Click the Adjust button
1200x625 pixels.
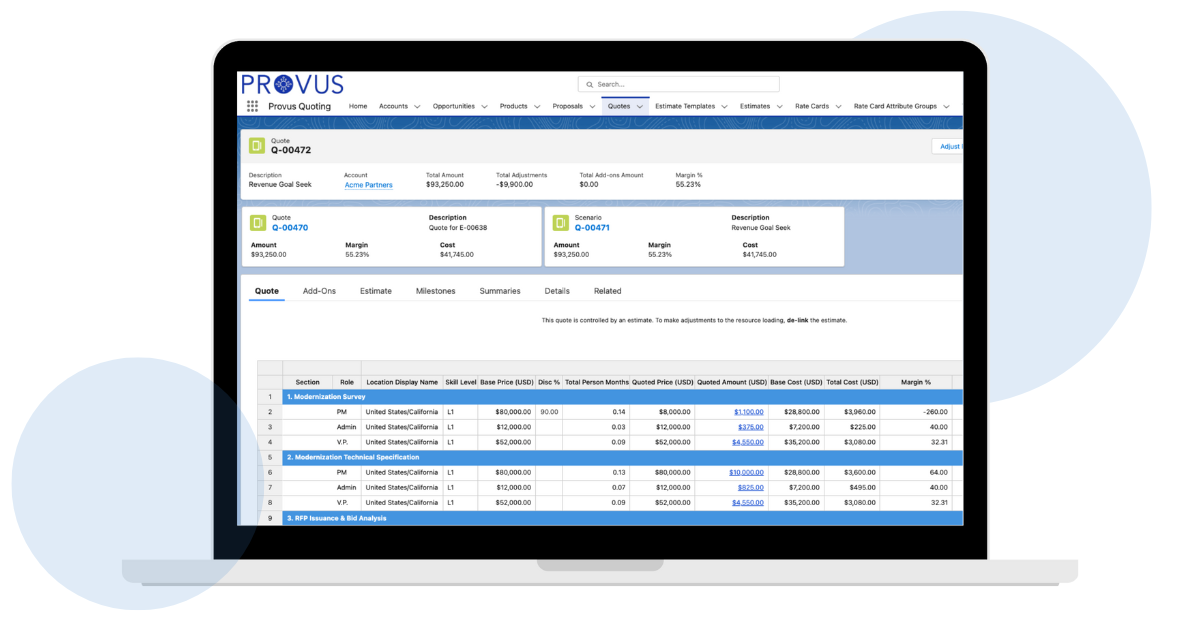tap(948, 146)
